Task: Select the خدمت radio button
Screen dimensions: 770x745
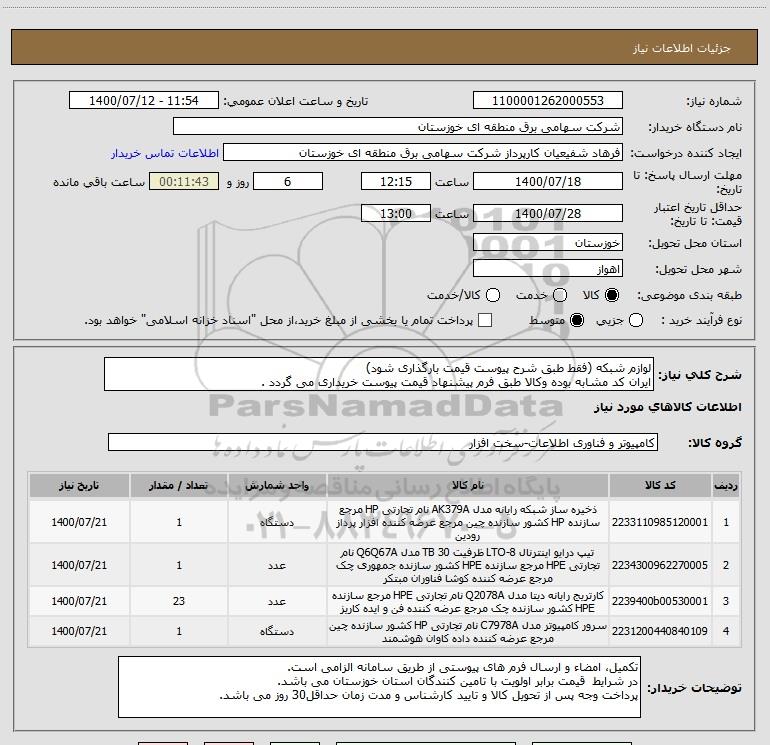Action: coord(560,295)
